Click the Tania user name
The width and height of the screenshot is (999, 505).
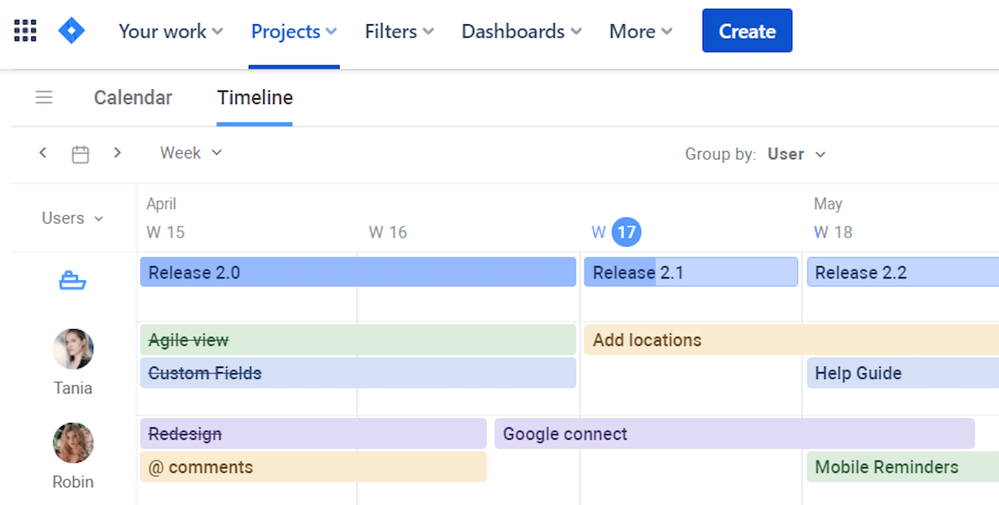[x=73, y=388]
